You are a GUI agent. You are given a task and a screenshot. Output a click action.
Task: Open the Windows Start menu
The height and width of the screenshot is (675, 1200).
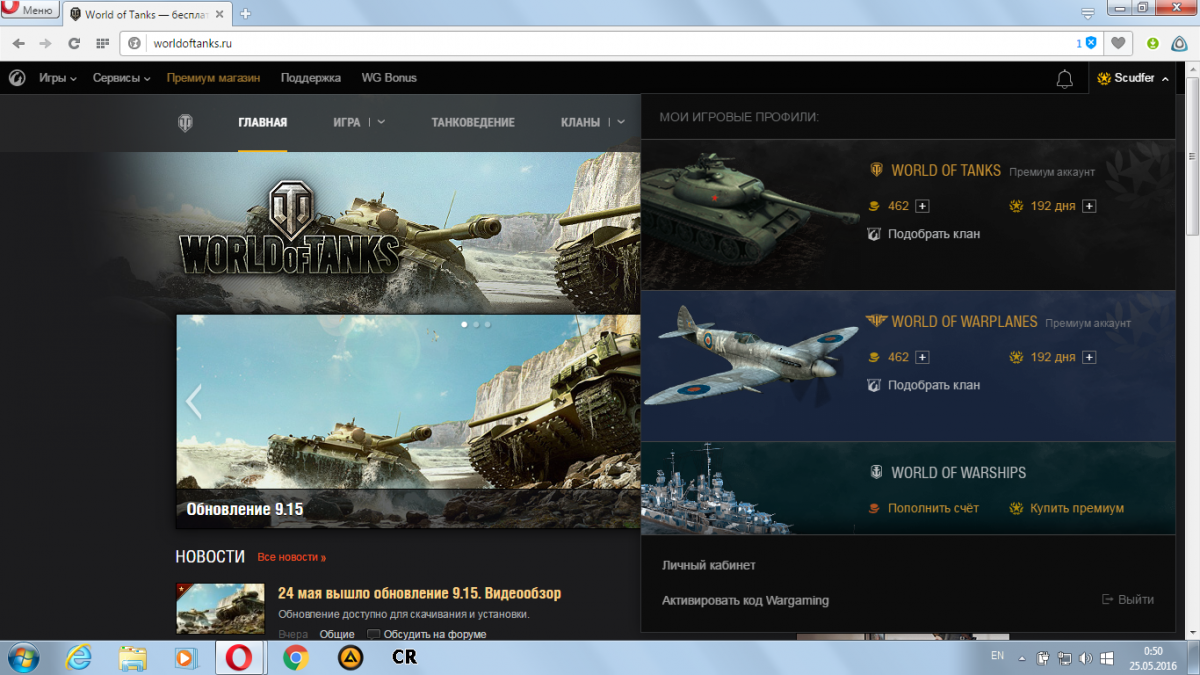pyautogui.click(x=24, y=658)
